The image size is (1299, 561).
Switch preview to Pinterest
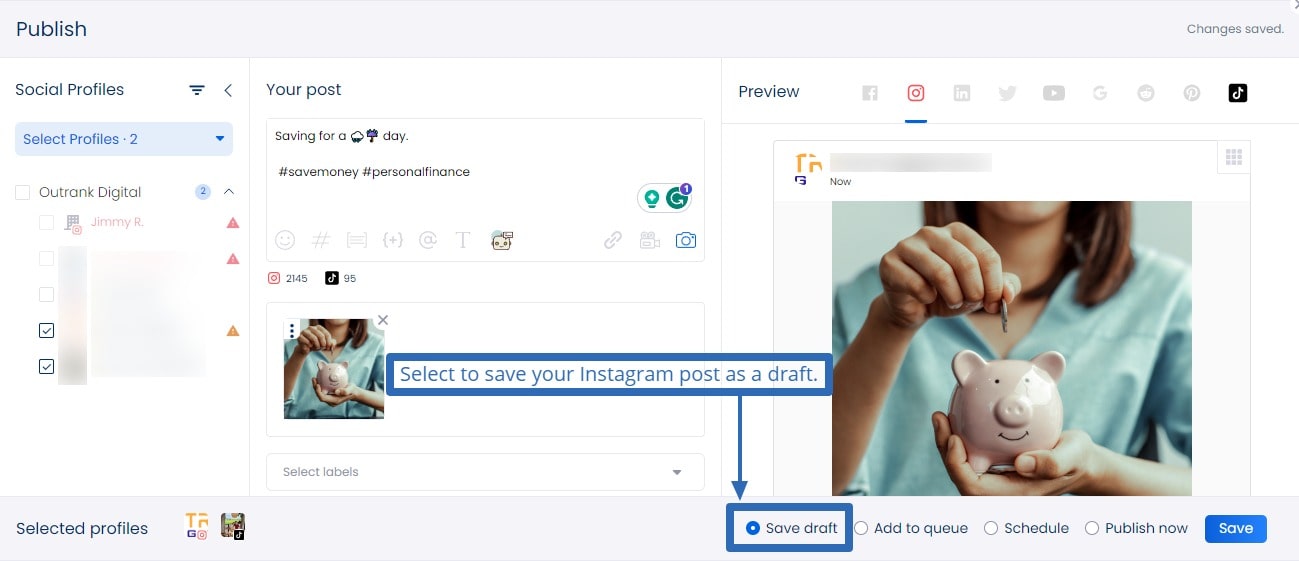point(1192,93)
